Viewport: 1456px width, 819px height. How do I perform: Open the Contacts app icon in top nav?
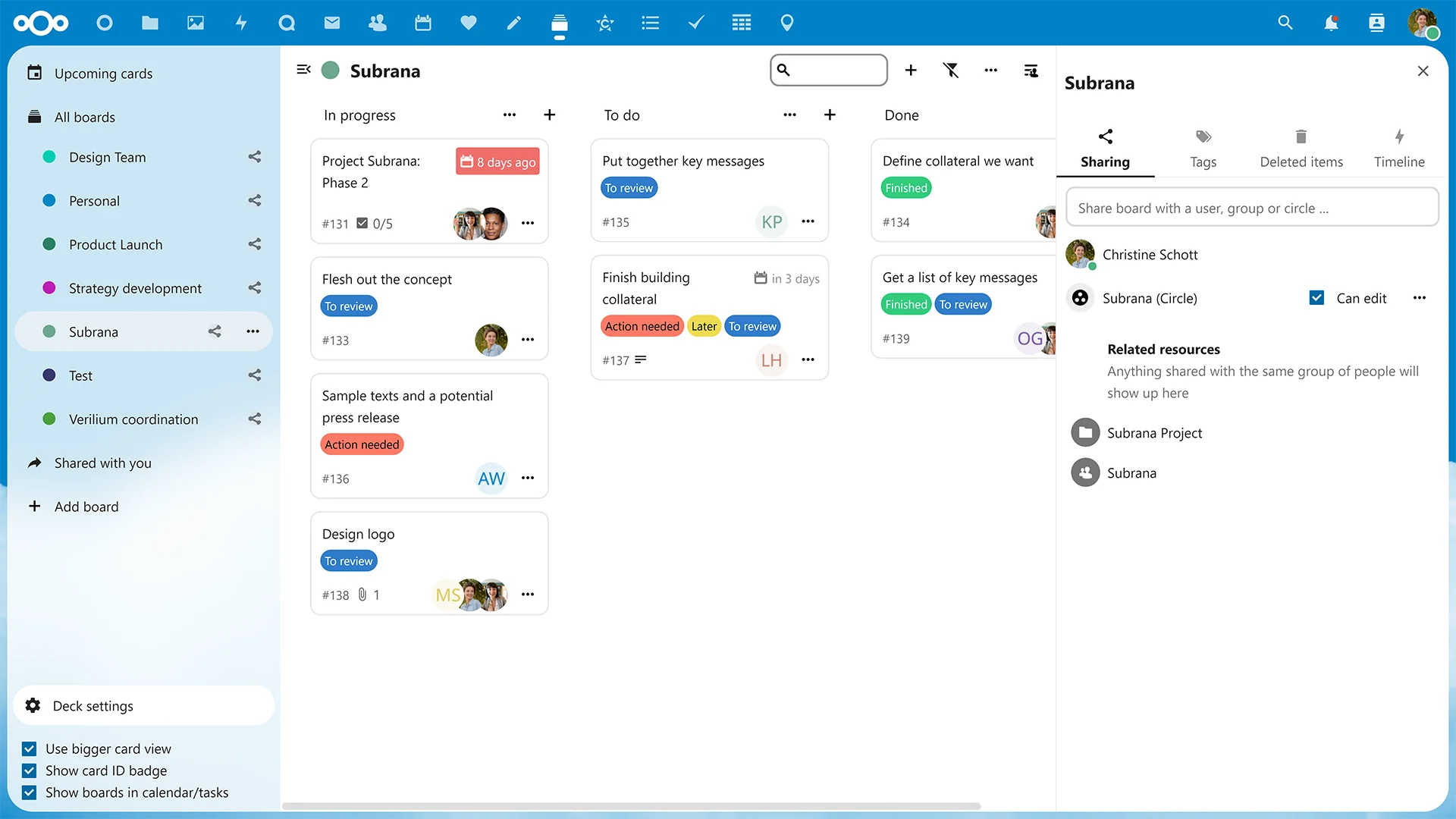point(377,22)
